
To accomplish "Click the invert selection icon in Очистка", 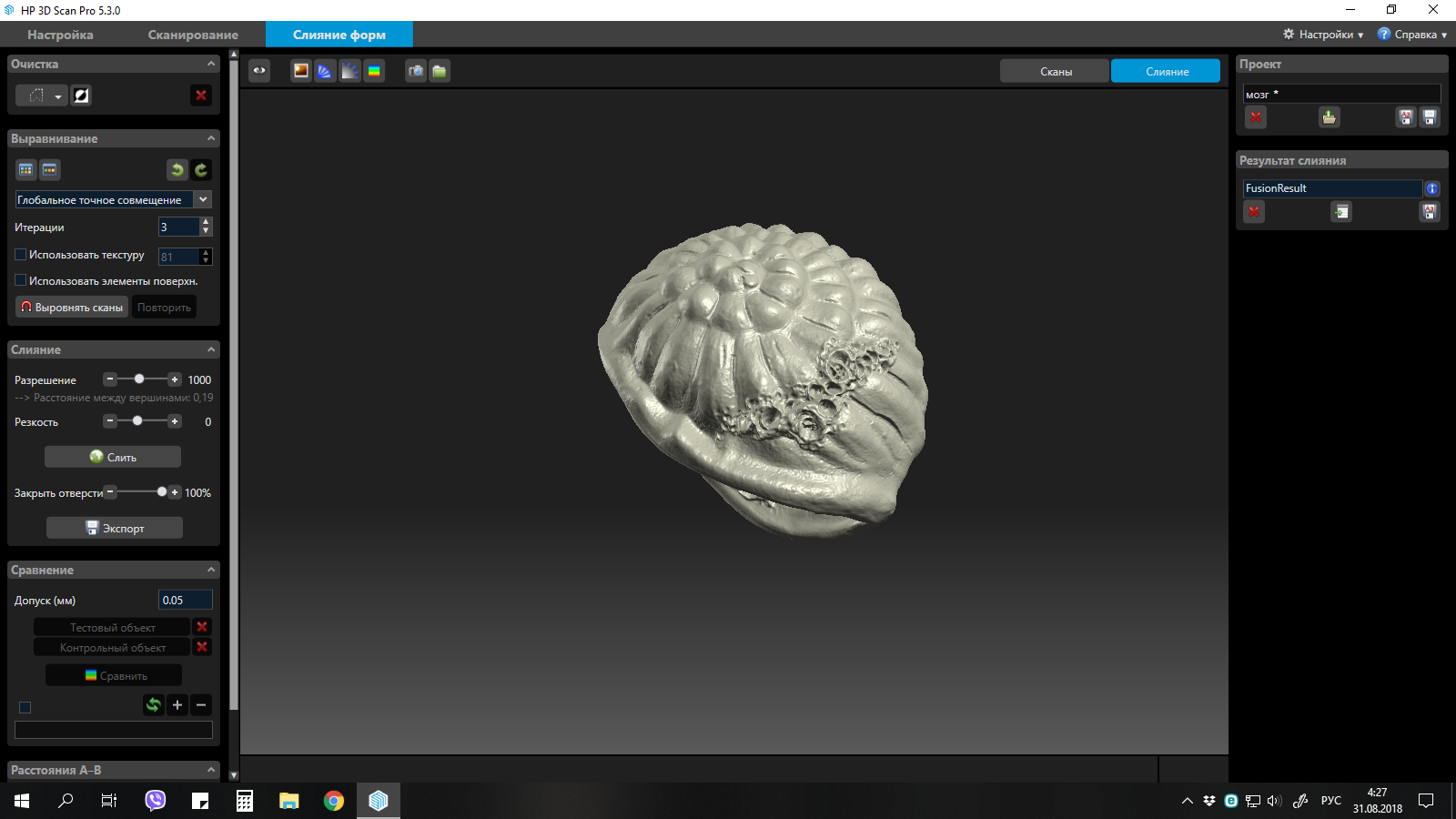I will 81,96.
